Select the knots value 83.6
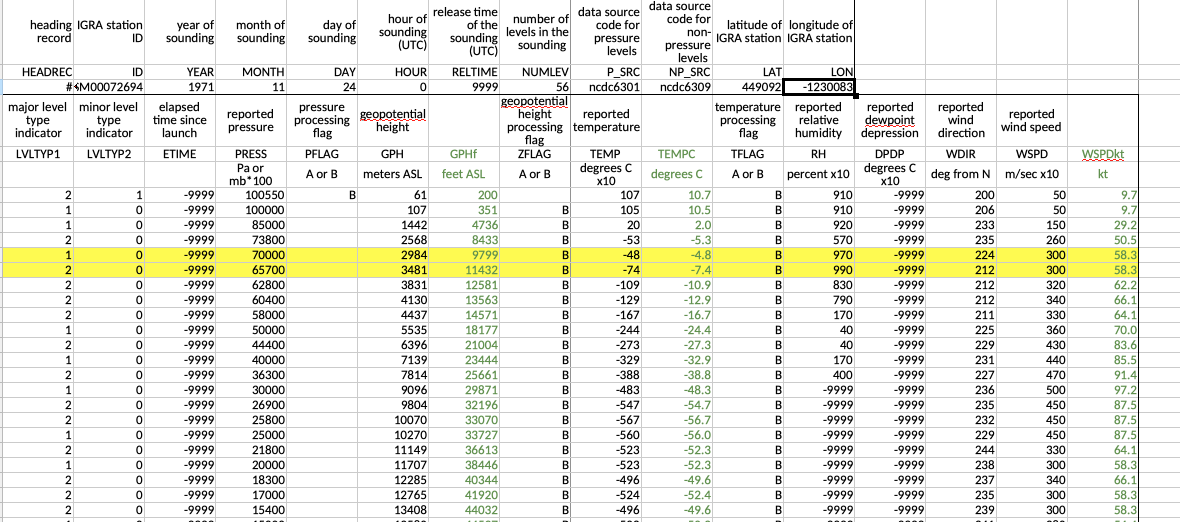 tap(1102, 344)
